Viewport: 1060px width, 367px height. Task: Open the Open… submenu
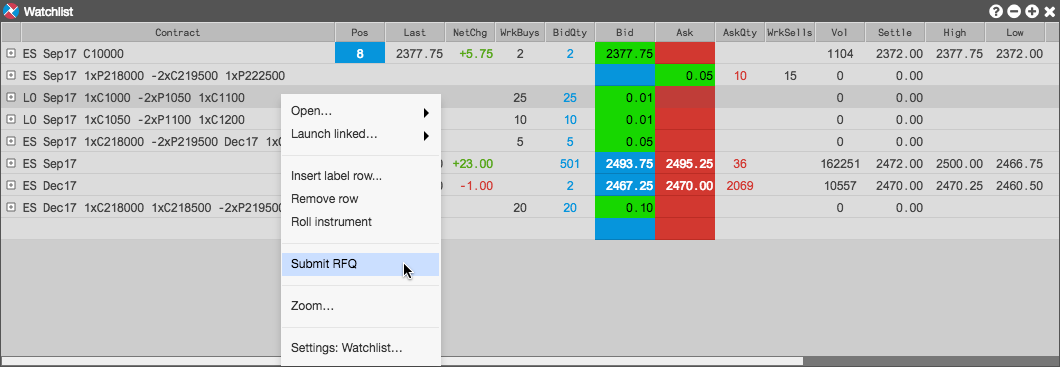coord(361,112)
